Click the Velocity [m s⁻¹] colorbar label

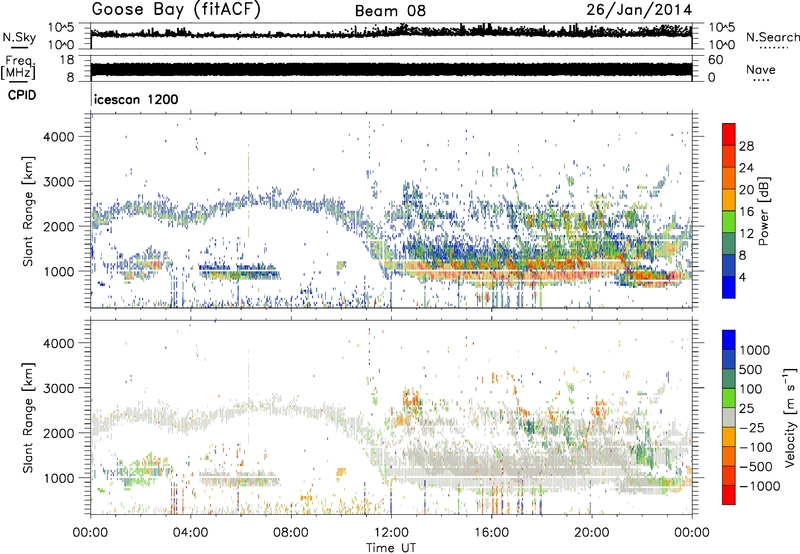click(x=790, y=417)
